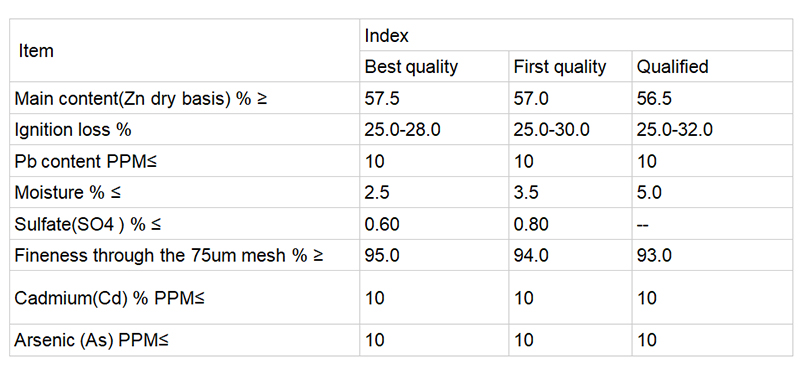Select the 3.5 moisture value
Screen dimensions: 800x369
[x=570, y=192]
